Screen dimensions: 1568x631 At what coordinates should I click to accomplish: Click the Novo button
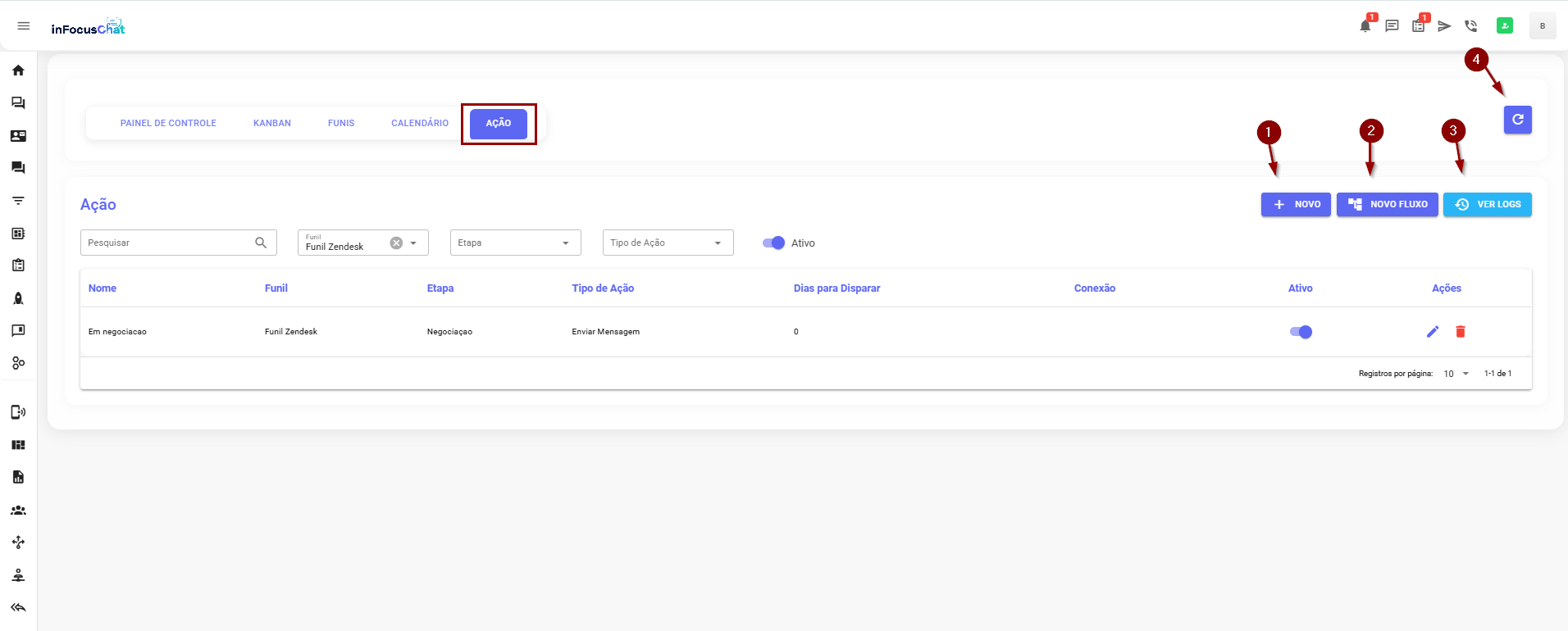pyautogui.click(x=1296, y=204)
